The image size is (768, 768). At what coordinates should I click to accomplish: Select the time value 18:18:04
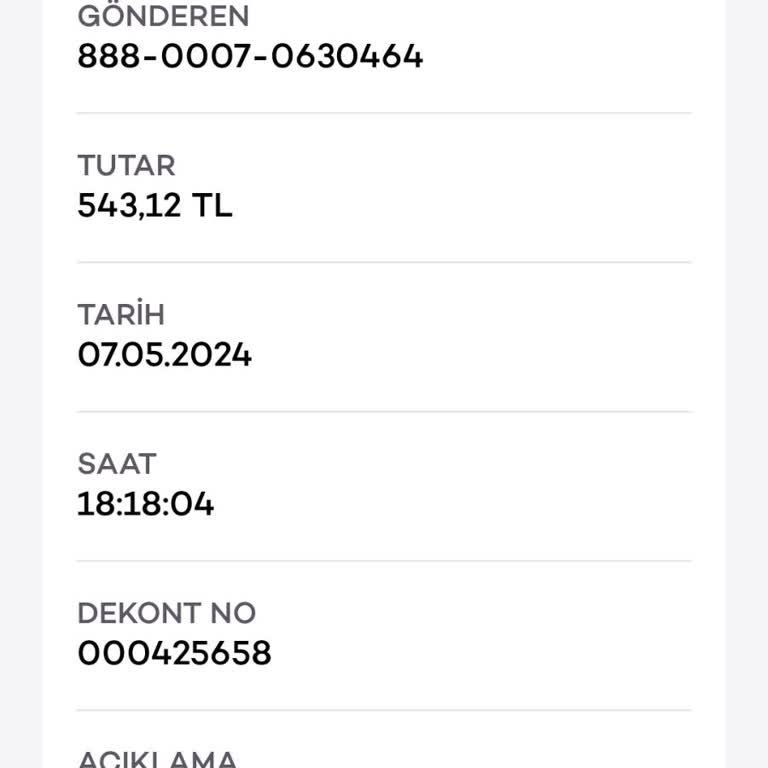[145, 504]
